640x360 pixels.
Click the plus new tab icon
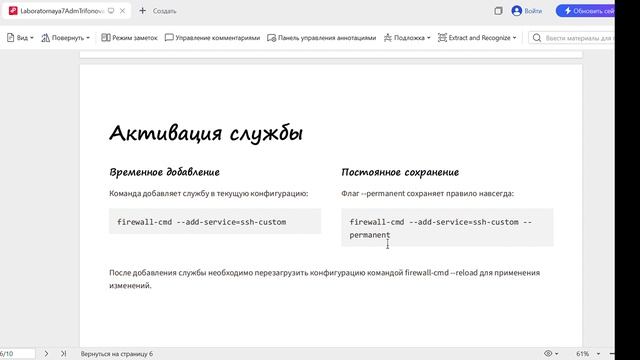point(142,11)
